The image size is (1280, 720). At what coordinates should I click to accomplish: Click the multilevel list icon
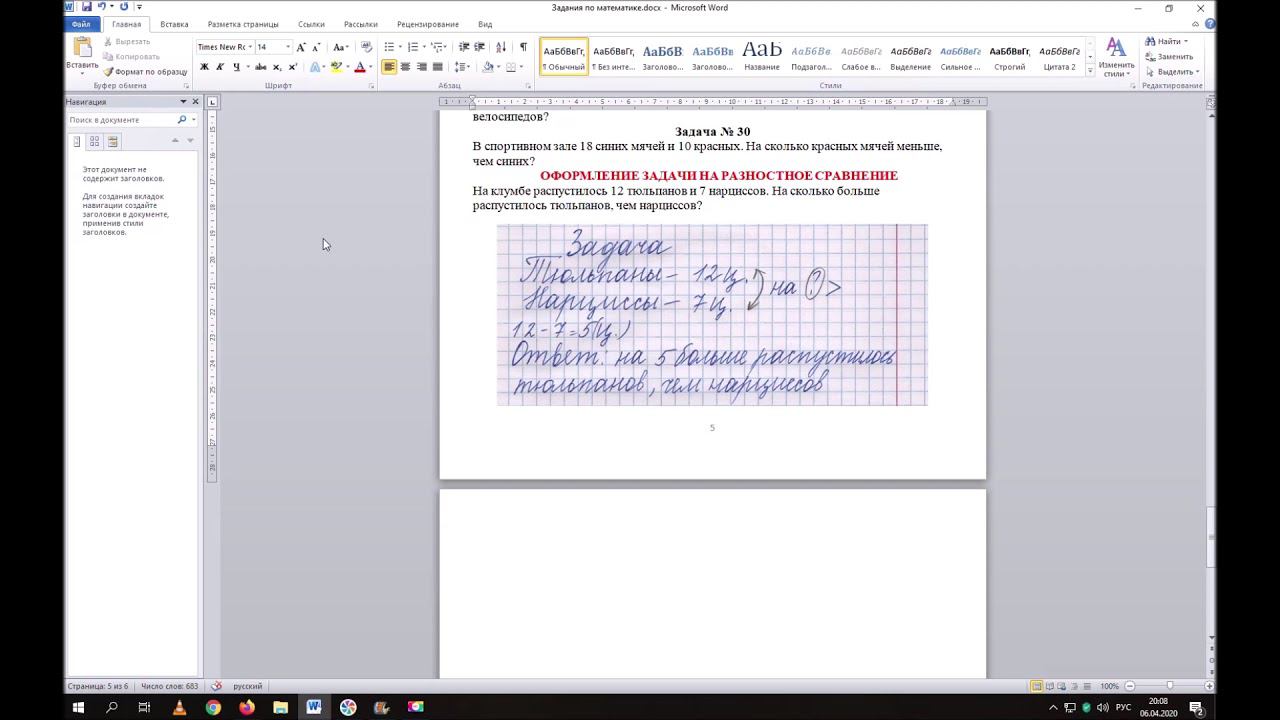point(436,47)
